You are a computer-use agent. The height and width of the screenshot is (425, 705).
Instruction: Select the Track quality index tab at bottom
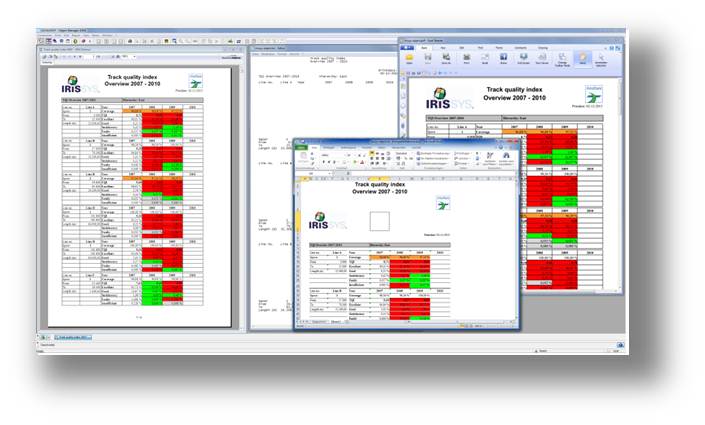73,338
